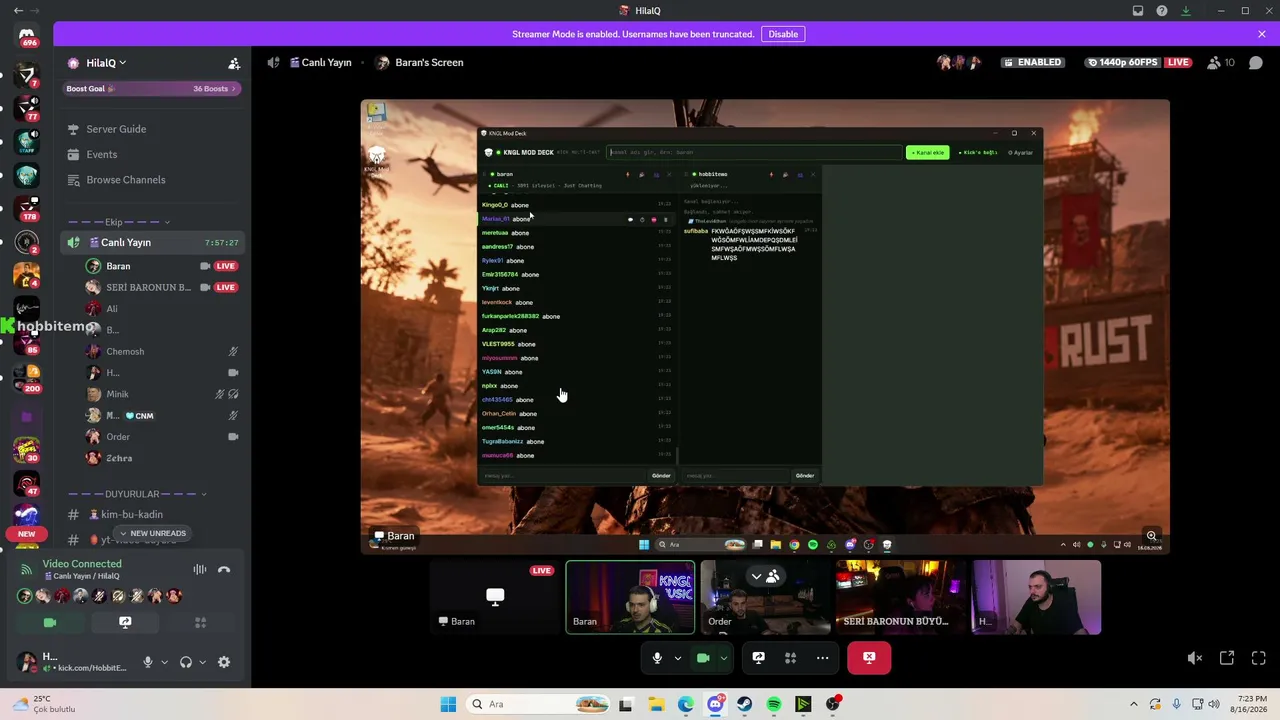Open Discord inbox icon in title bar
1280x720 pixels.
tap(1138, 11)
